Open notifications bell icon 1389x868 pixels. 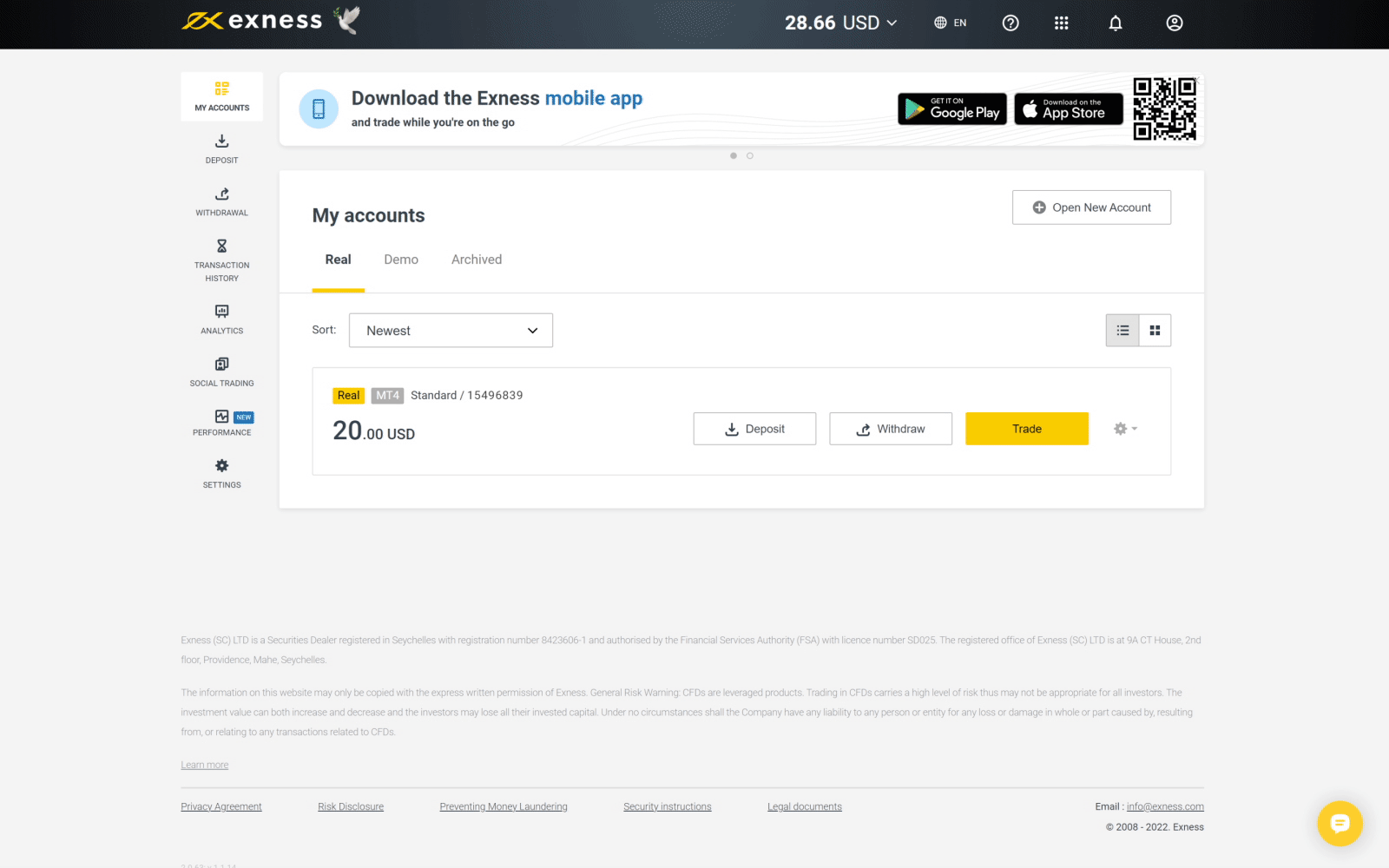[x=1116, y=23]
